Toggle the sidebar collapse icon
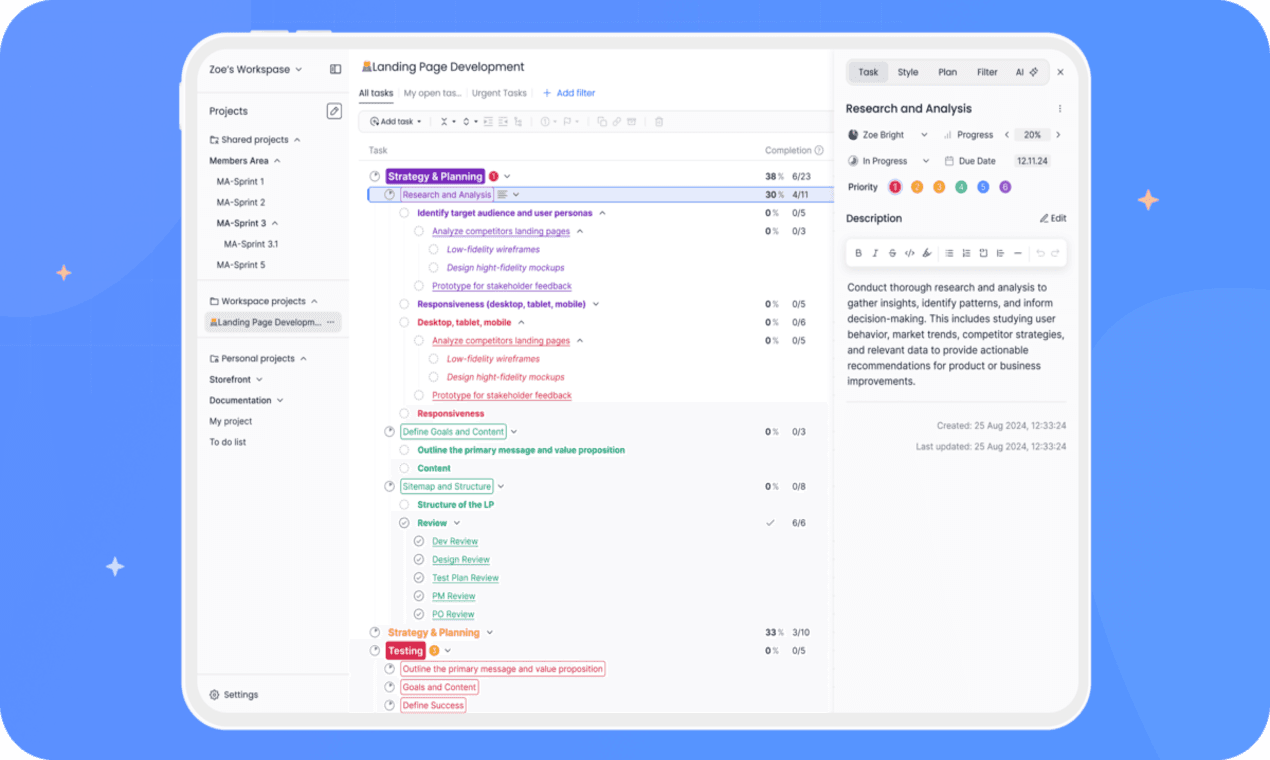This screenshot has height=760, width=1270. coord(335,70)
